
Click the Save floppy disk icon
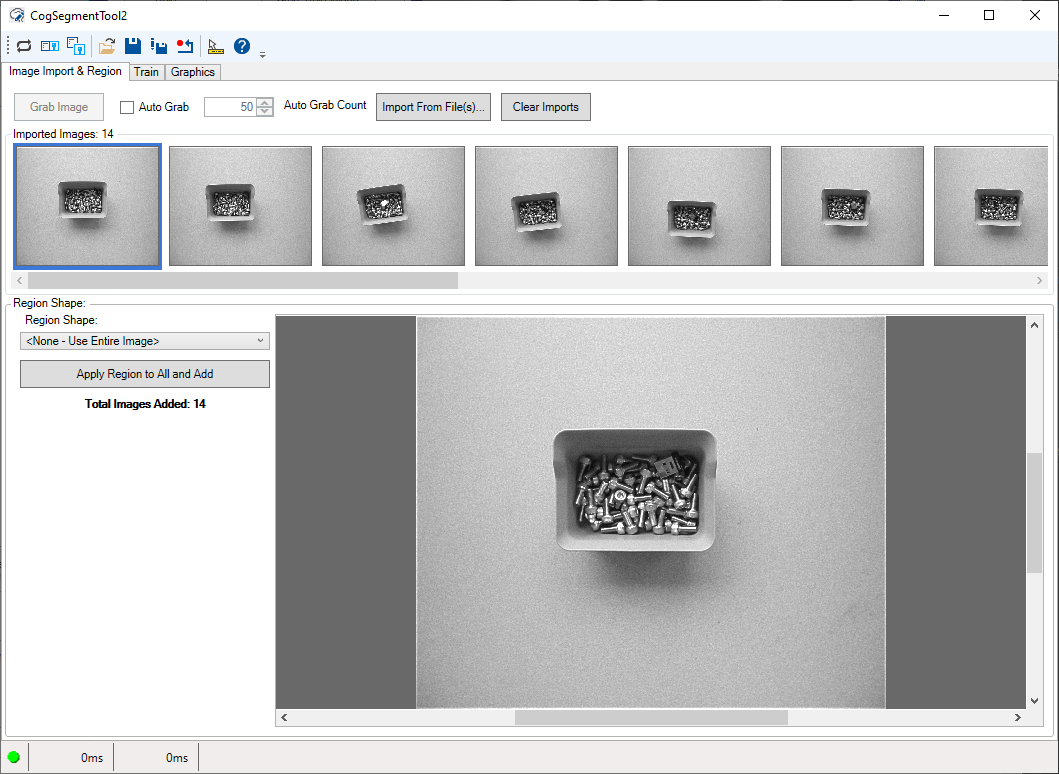pos(133,46)
